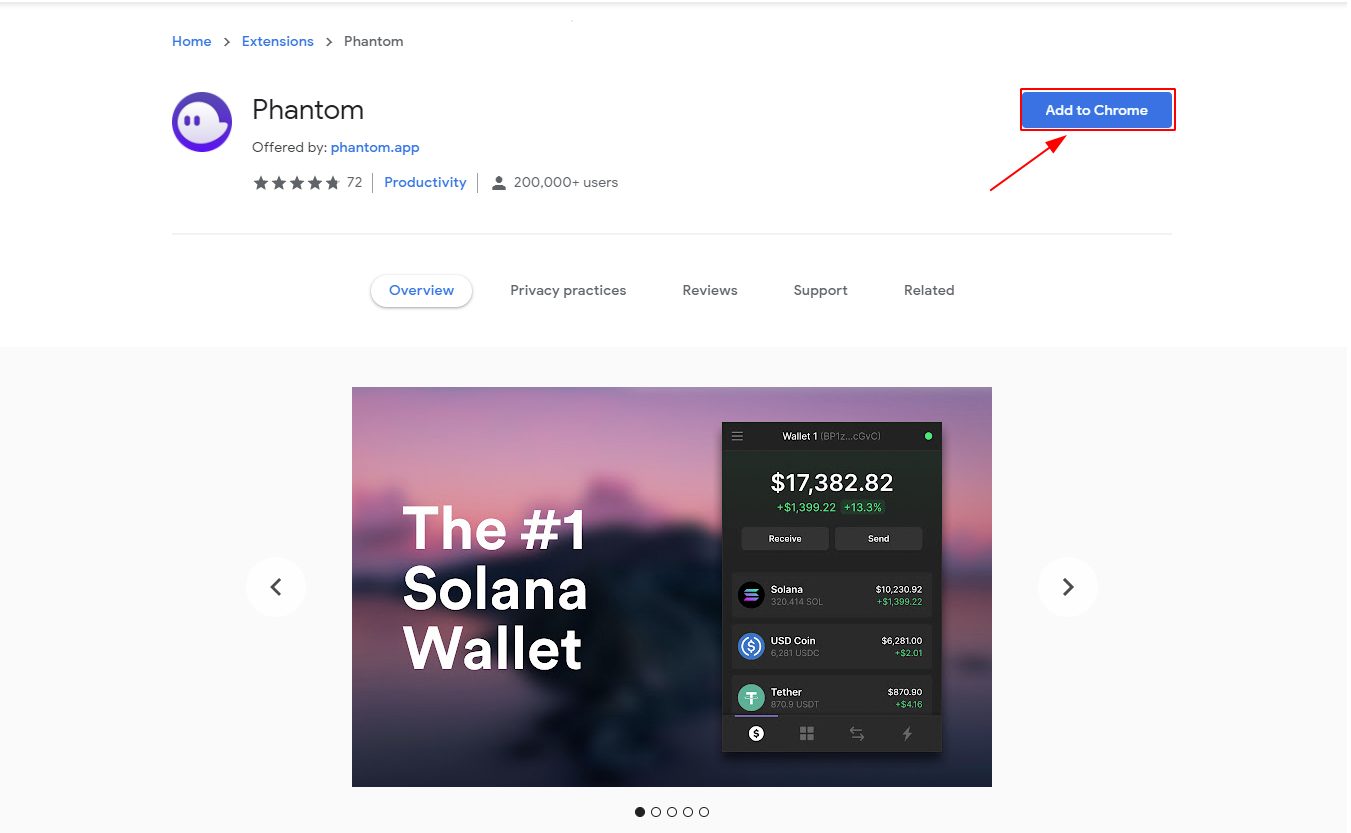Image resolution: width=1351 pixels, height=833 pixels.
Task: Select the swap arrows icon in wallet
Action: pyautogui.click(x=857, y=734)
